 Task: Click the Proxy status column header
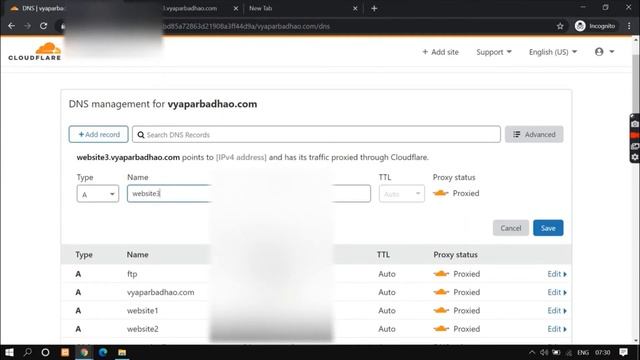point(455,255)
